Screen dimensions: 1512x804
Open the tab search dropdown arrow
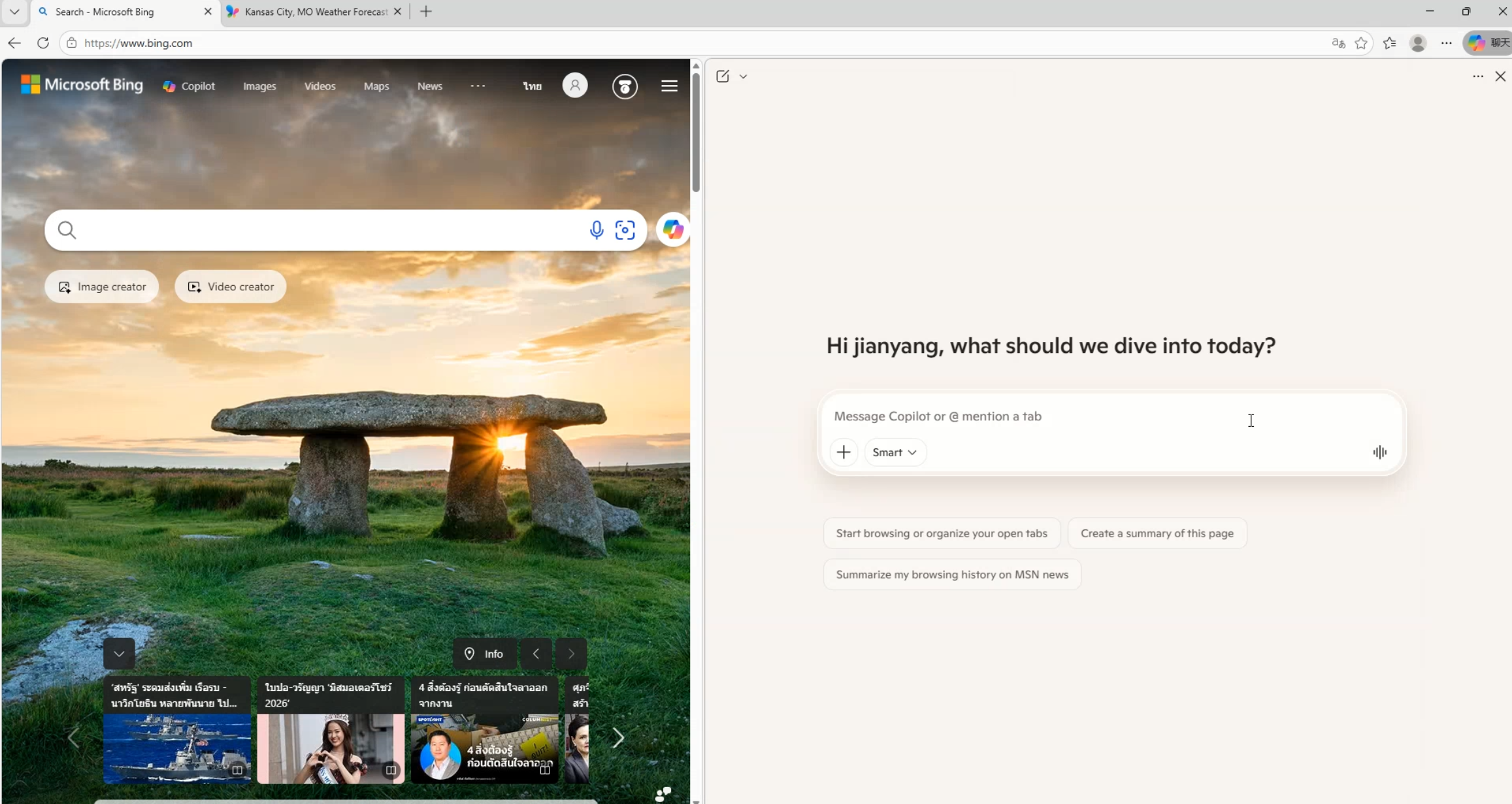click(14, 12)
